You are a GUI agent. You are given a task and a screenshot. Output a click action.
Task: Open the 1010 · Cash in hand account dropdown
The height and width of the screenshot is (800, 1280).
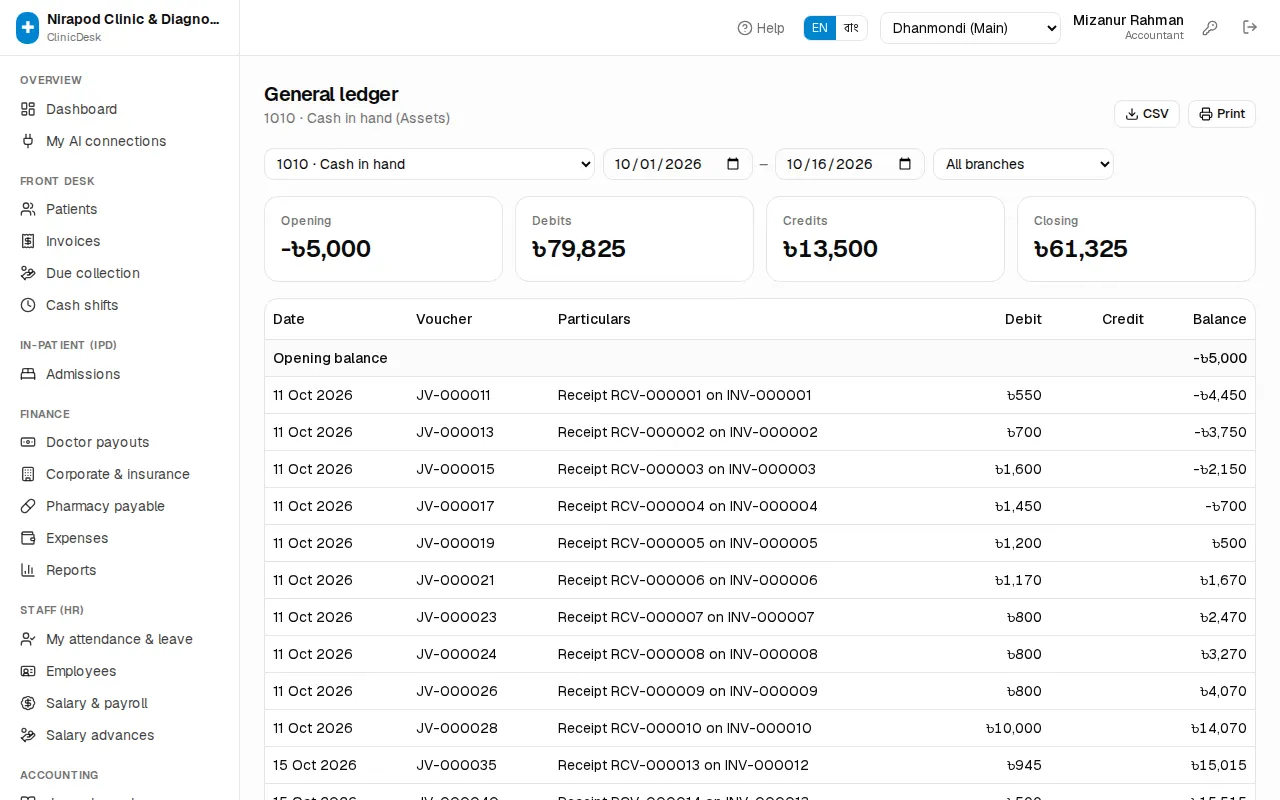tap(429, 164)
